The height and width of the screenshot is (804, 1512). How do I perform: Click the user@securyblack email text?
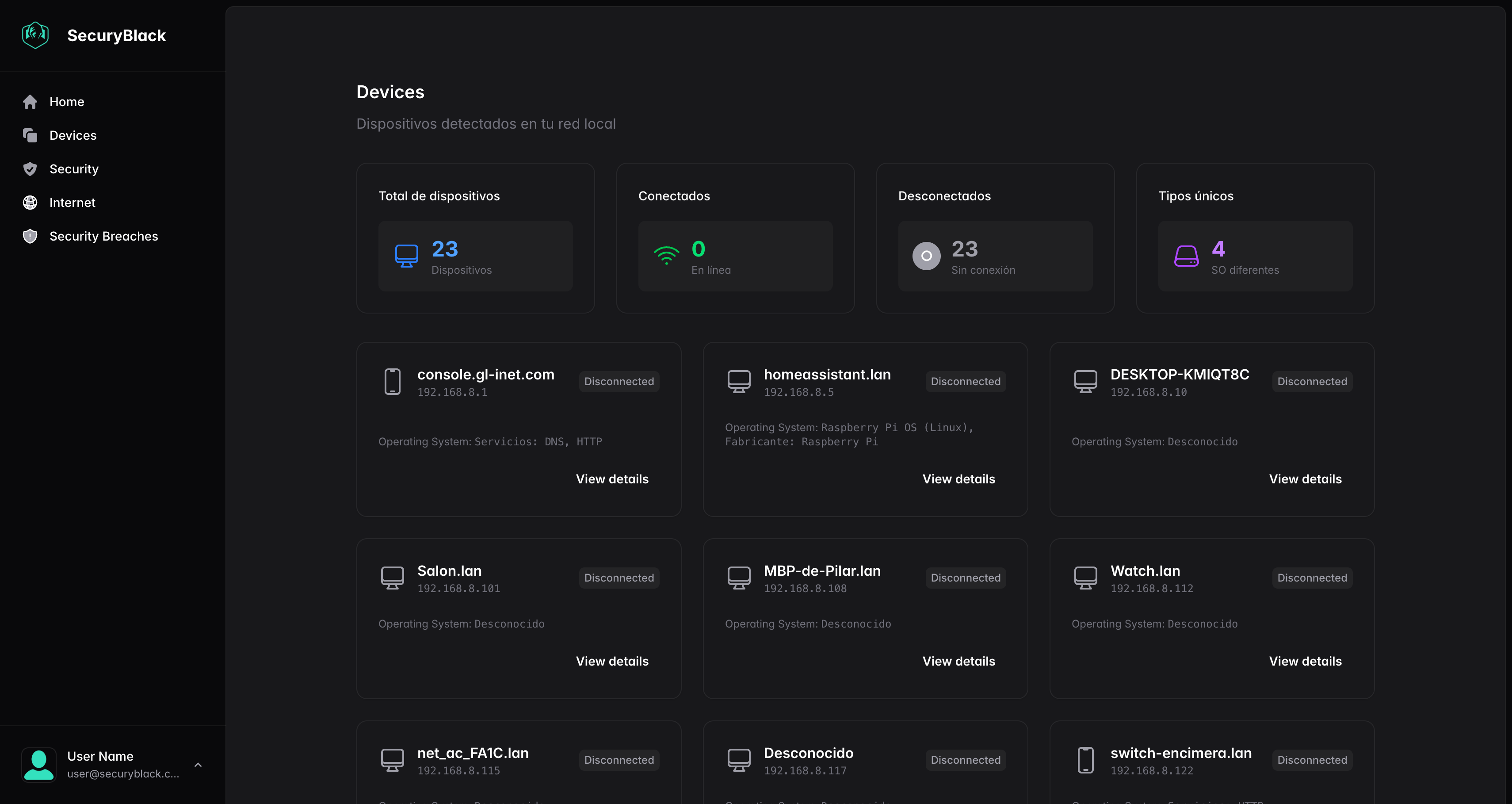123,774
